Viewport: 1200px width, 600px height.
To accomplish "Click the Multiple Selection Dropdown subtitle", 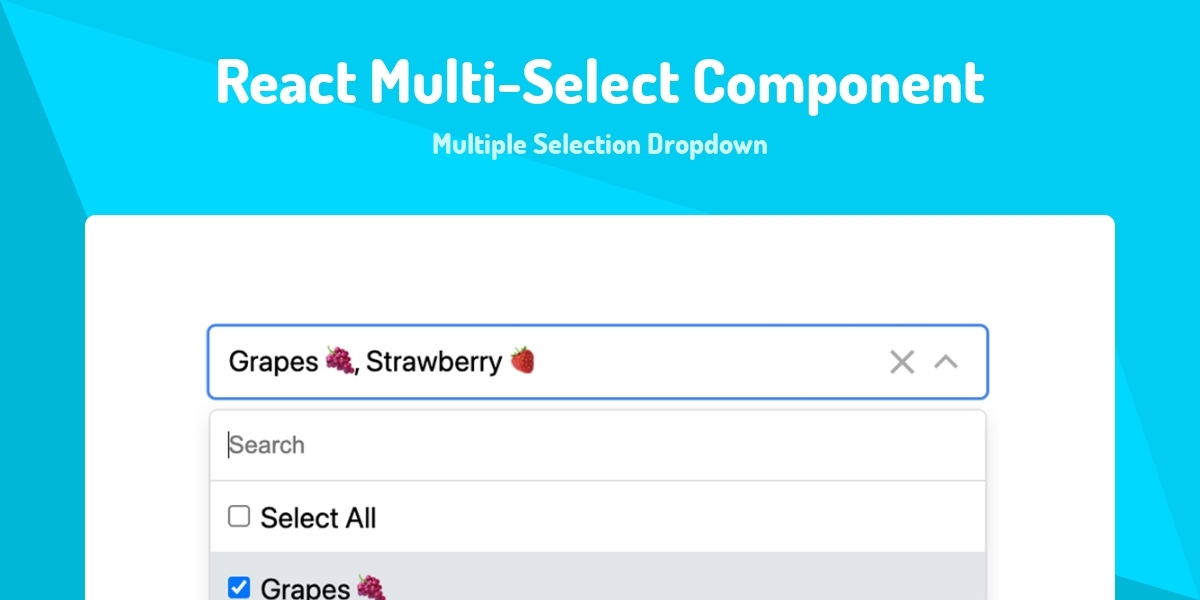I will 600,144.
